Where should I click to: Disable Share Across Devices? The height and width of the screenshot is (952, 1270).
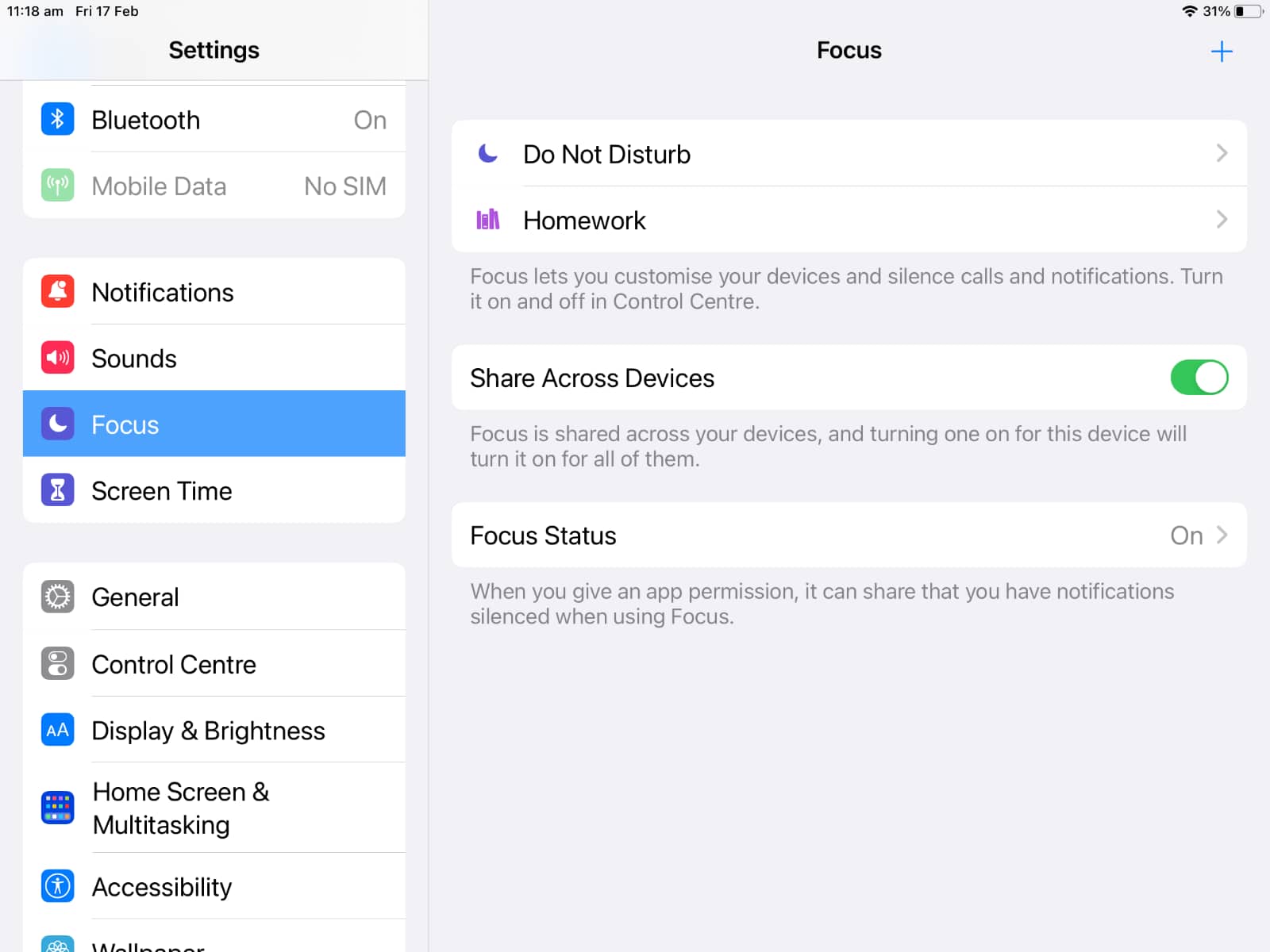coord(1199,378)
